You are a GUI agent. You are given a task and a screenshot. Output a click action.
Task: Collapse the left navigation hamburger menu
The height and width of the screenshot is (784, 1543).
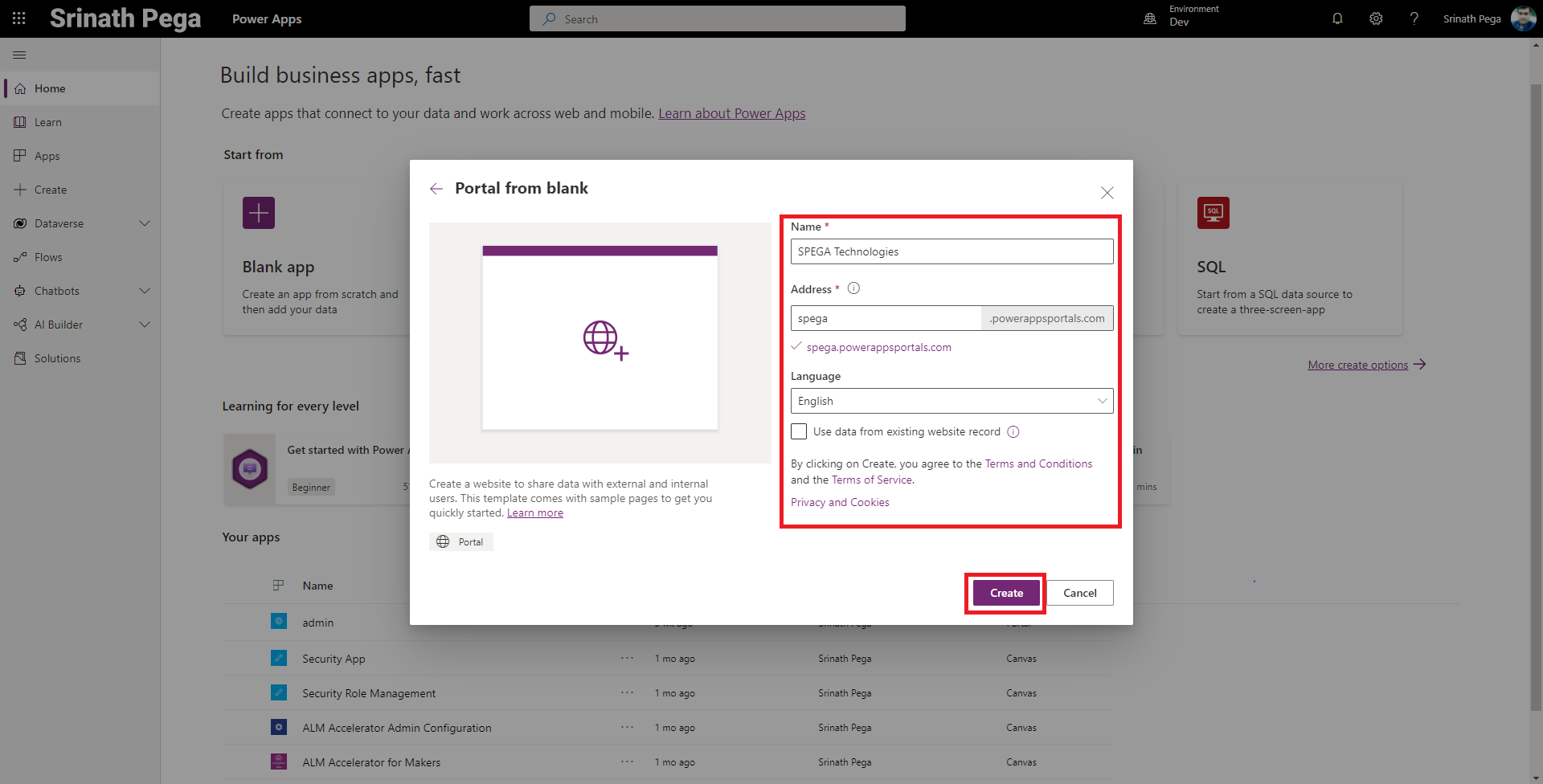(x=19, y=55)
